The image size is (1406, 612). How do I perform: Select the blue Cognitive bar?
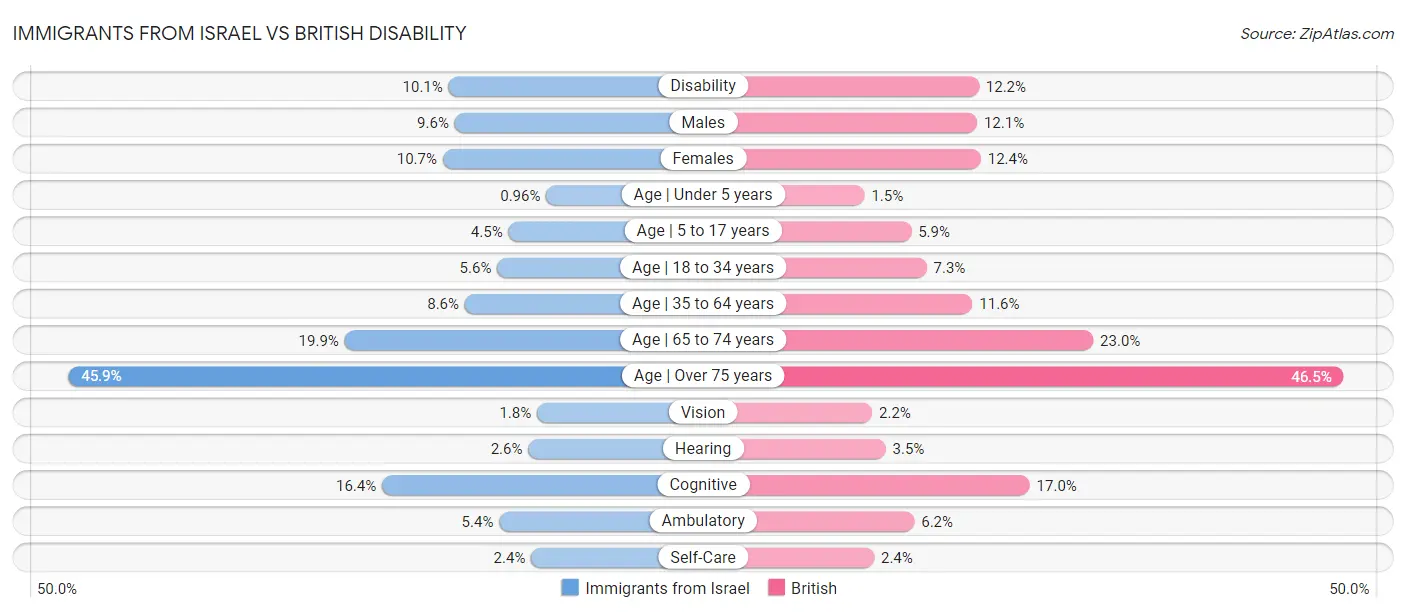pos(520,485)
